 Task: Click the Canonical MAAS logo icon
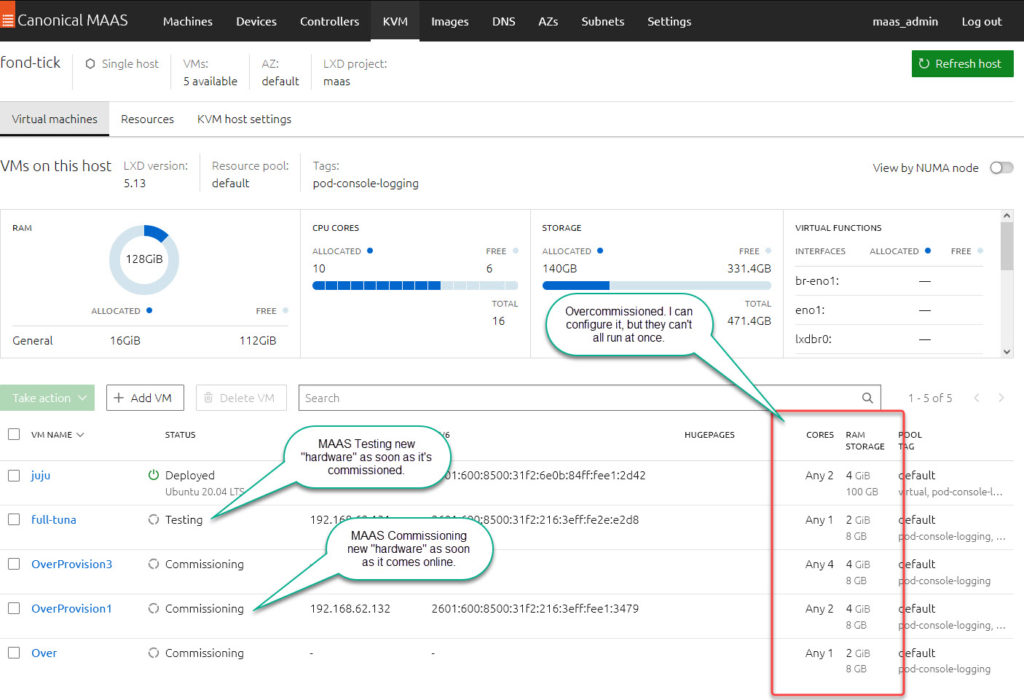pos(7,20)
